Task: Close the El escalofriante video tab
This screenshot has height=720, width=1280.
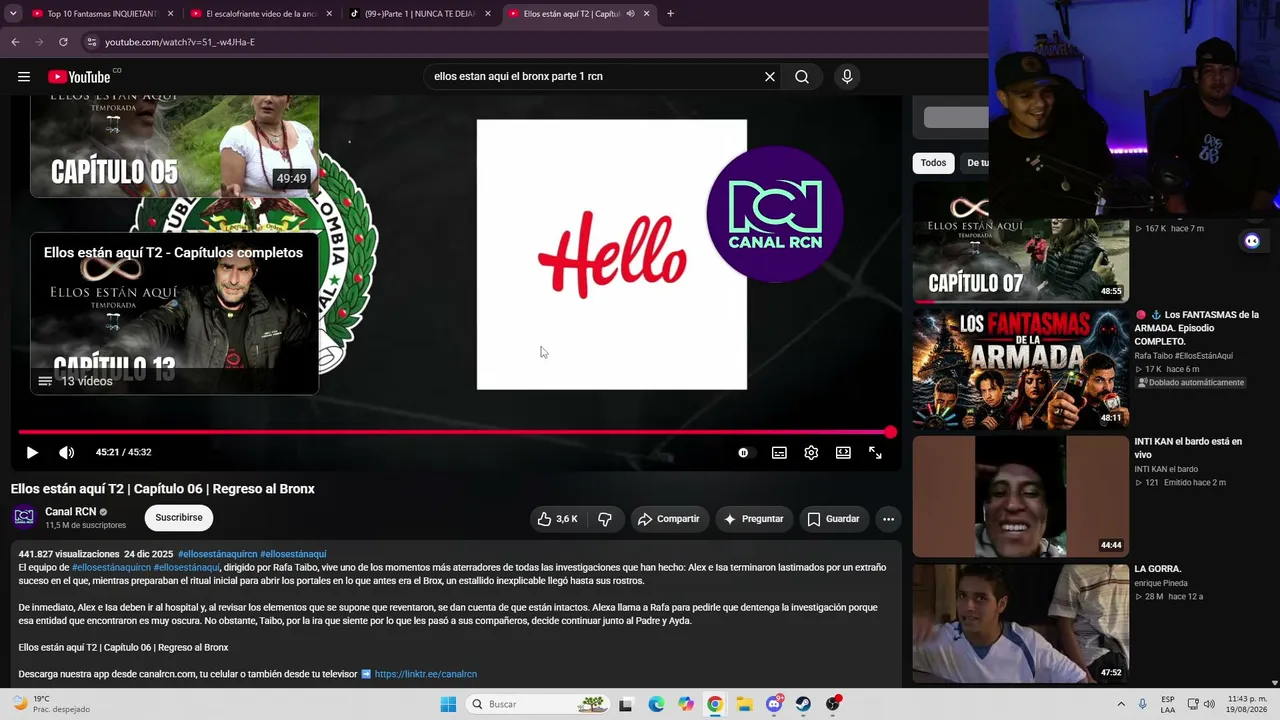Action: 329,14
